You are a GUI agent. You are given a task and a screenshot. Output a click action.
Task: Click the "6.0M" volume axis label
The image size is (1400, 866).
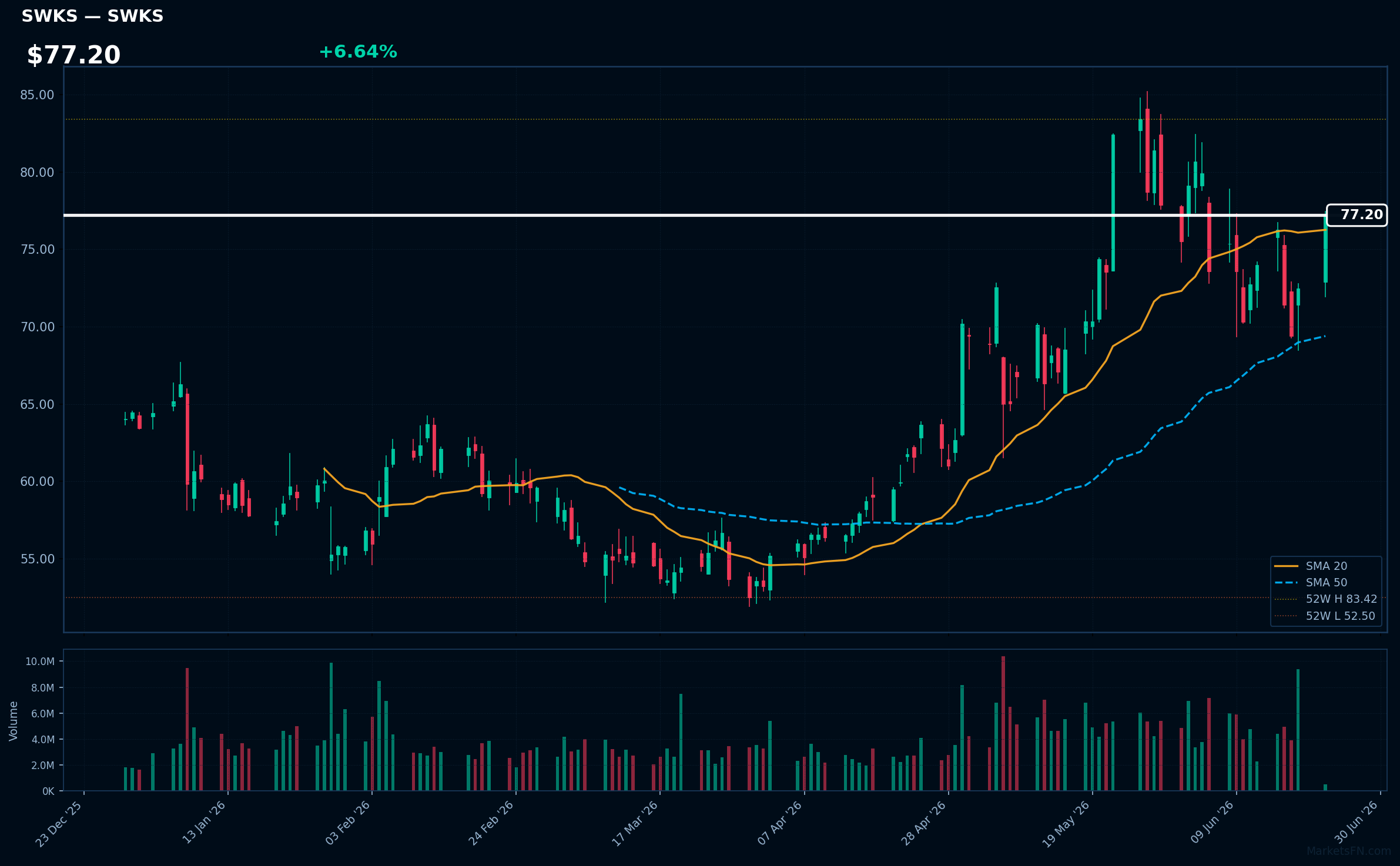click(43, 713)
